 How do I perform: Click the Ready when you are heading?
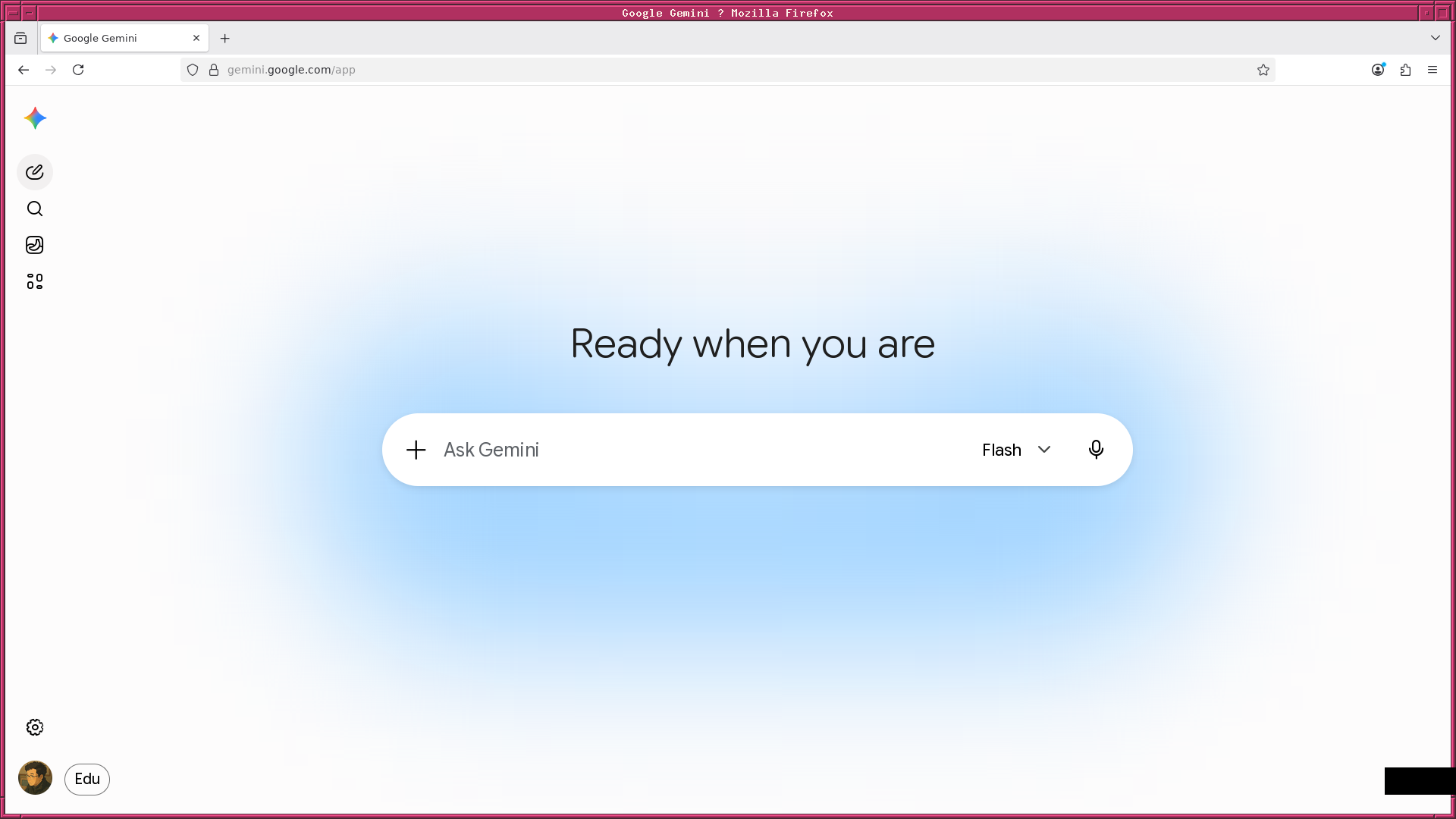(752, 344)
